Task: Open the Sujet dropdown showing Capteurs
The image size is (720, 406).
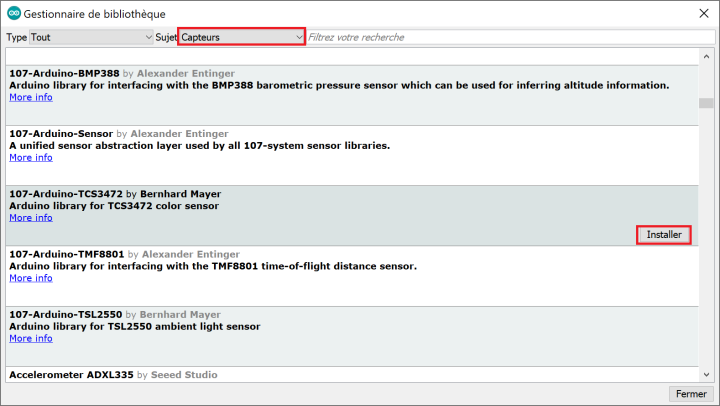Action: pos(242,37)
